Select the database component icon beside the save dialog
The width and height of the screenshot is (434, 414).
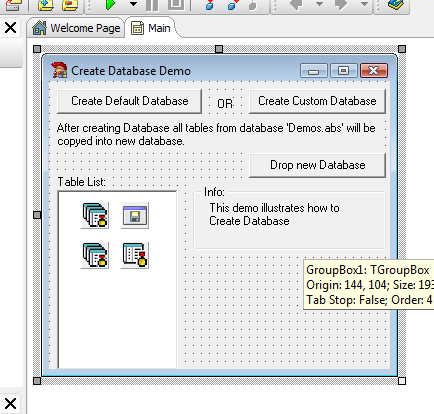[x=95, y=215]
